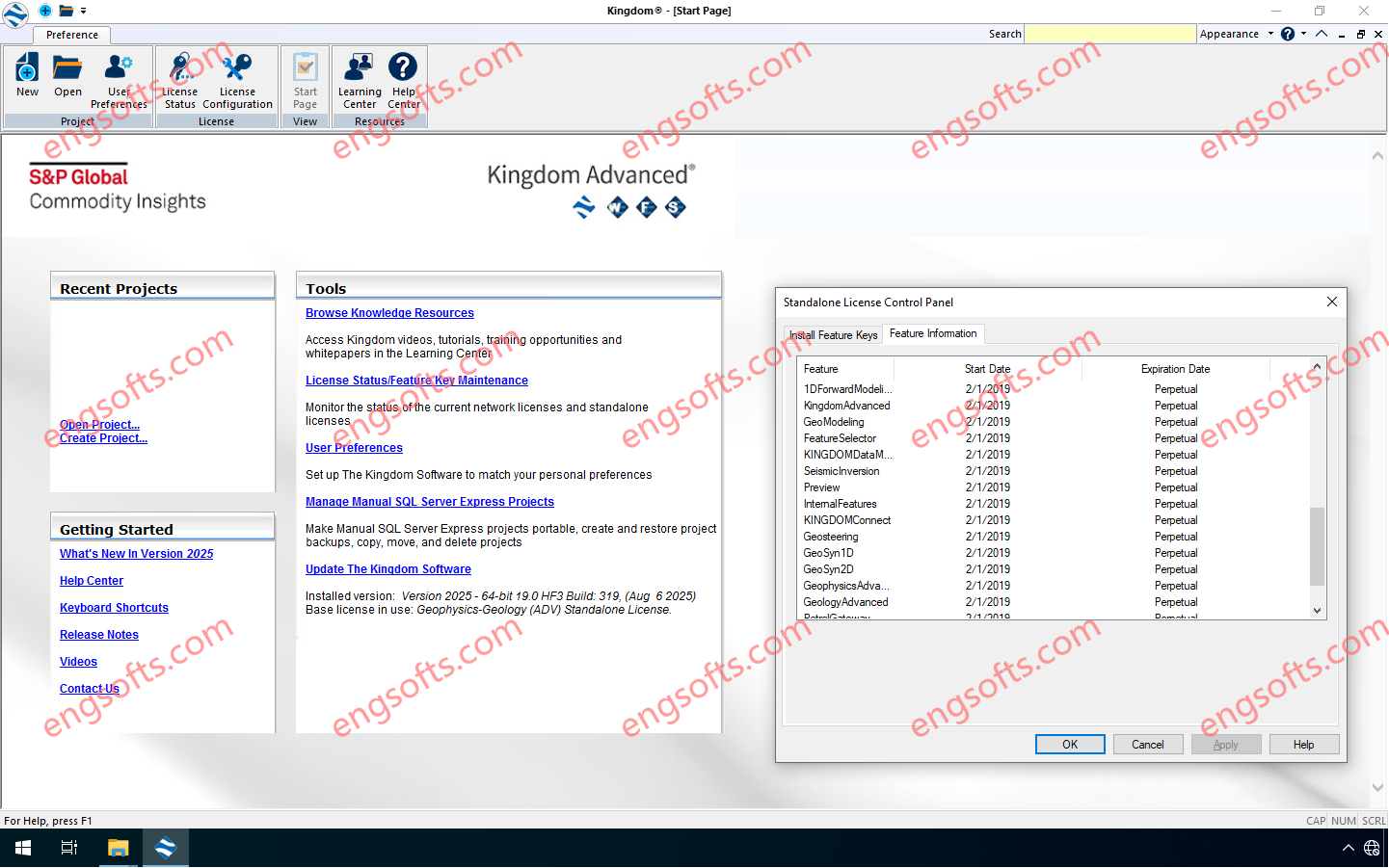Click the Open project ribbon icon
This screenshot has width=1389, height=868.
[67, 76]
